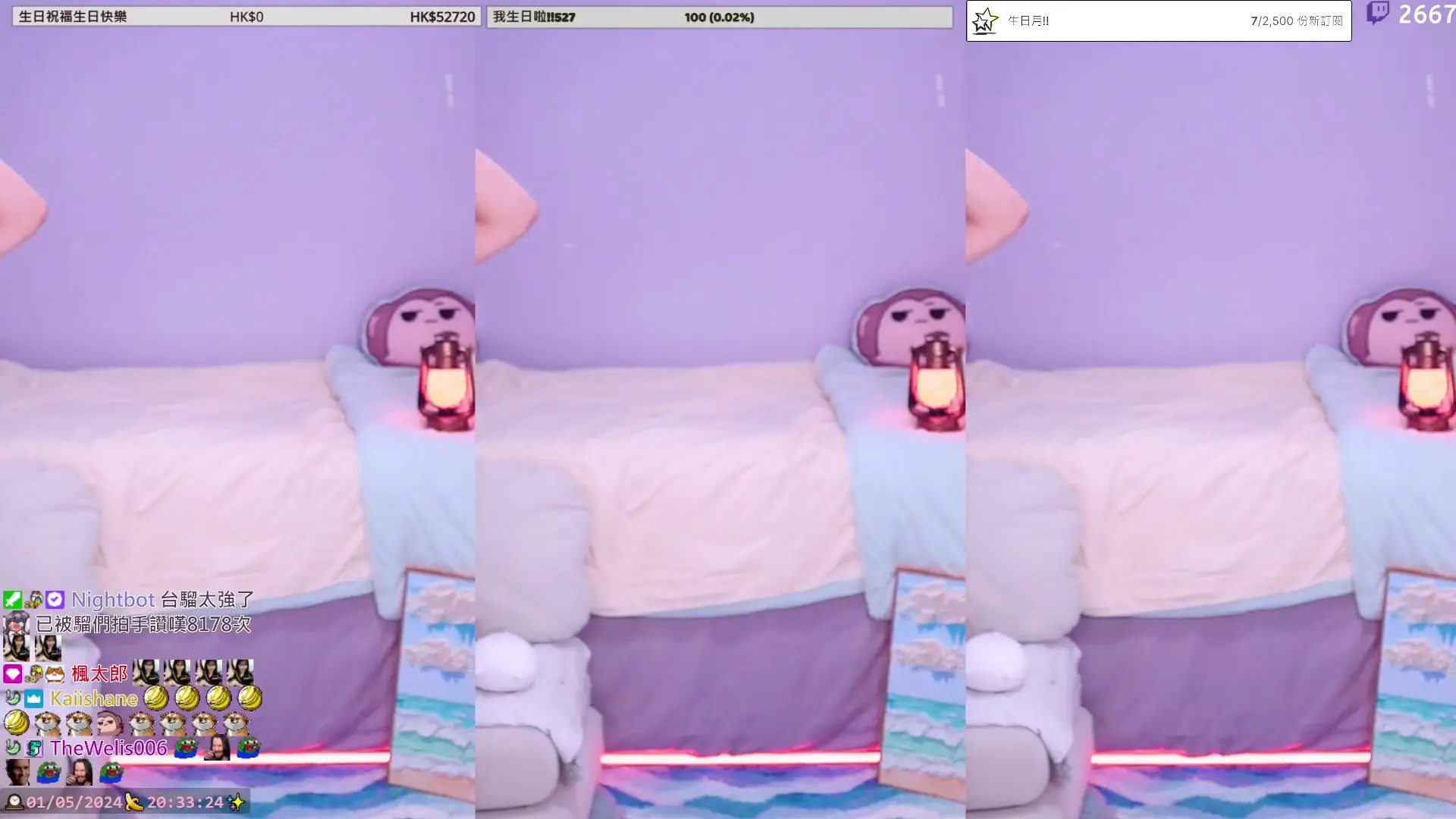Click the 7/2,500 new subscriptions goal widget

[x=1159, y=21]
